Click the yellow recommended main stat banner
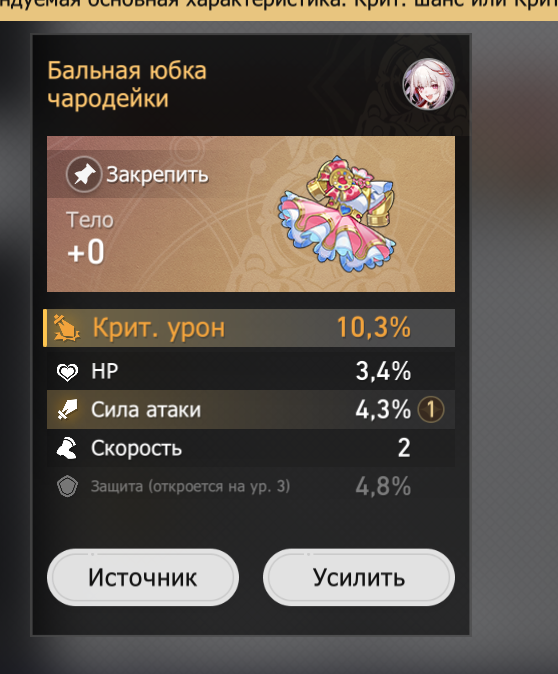The height and width of the screenshot is (674, 558). (279, 9)
